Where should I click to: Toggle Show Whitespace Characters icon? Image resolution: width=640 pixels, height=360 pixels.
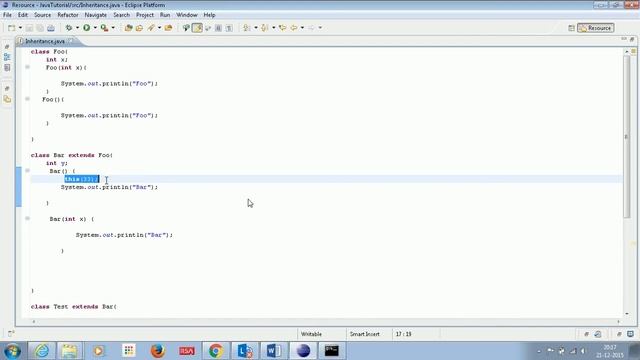click(229, 28)
